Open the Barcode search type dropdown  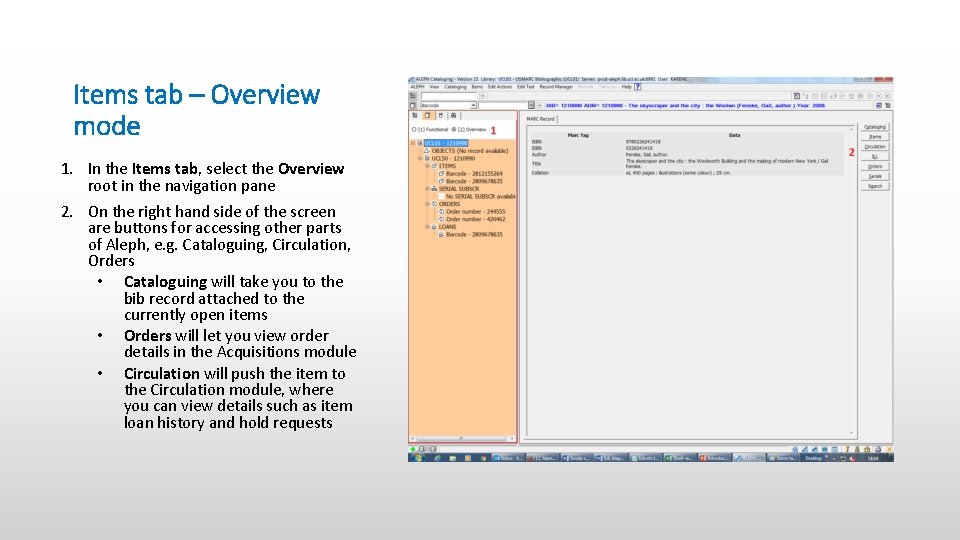(473, 105)
